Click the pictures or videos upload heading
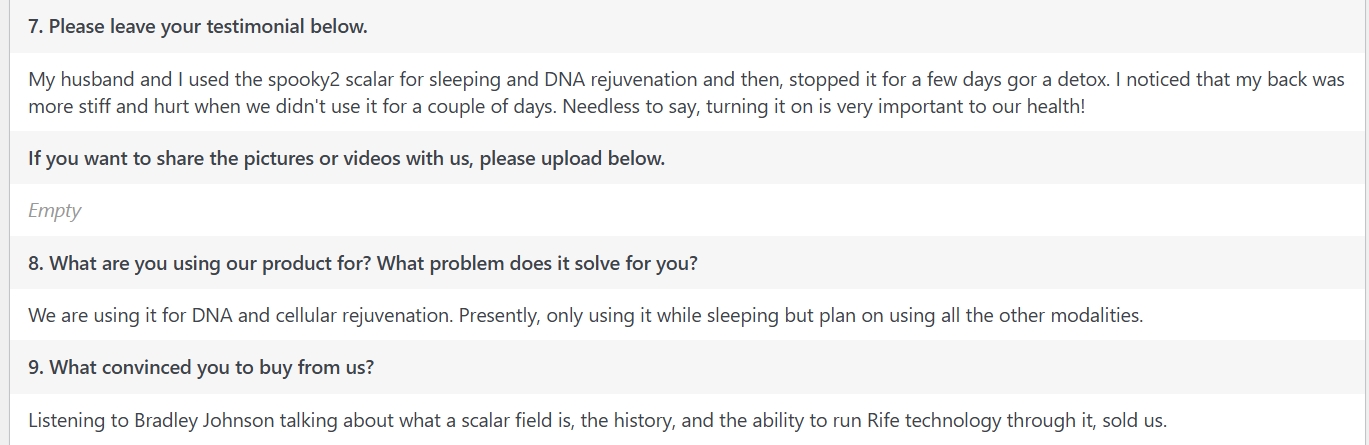The width and height of the screenshot is (1369, 445). click(346, 158)
